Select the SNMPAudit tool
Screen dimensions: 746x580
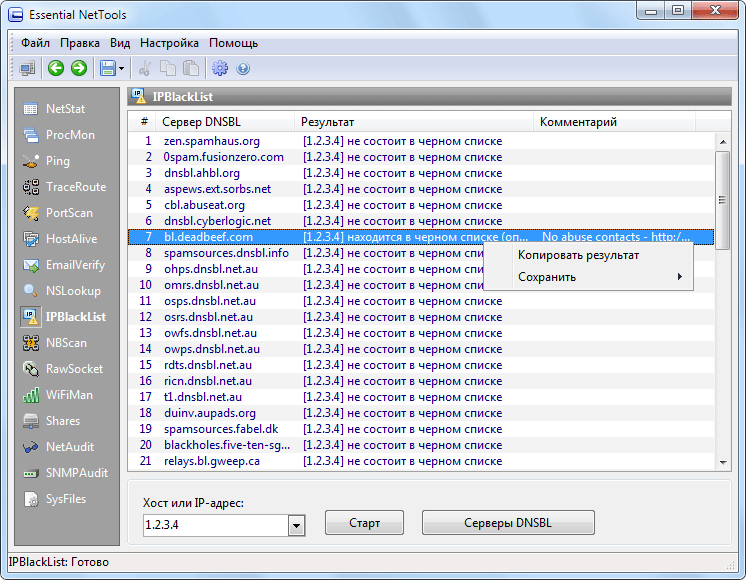(x=66, y=473)
